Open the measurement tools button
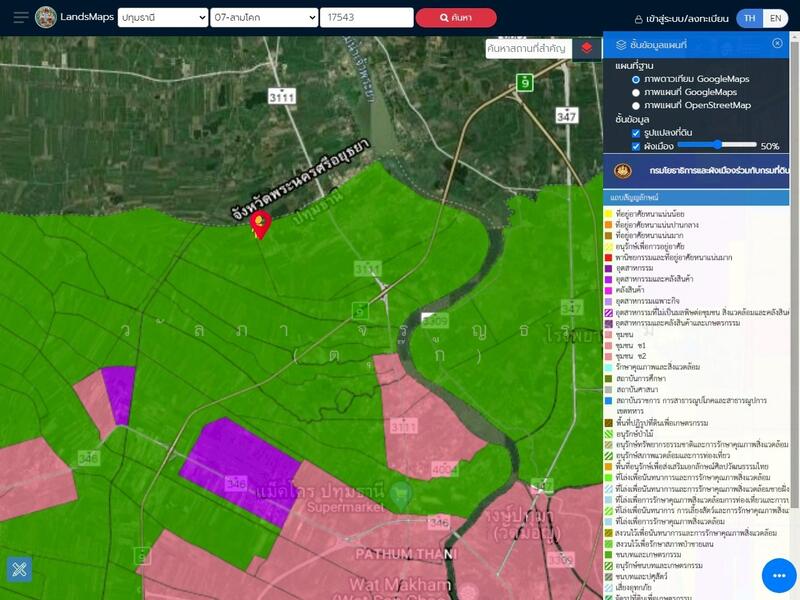Screen dimensions: 800x600 tap(19, 569)
